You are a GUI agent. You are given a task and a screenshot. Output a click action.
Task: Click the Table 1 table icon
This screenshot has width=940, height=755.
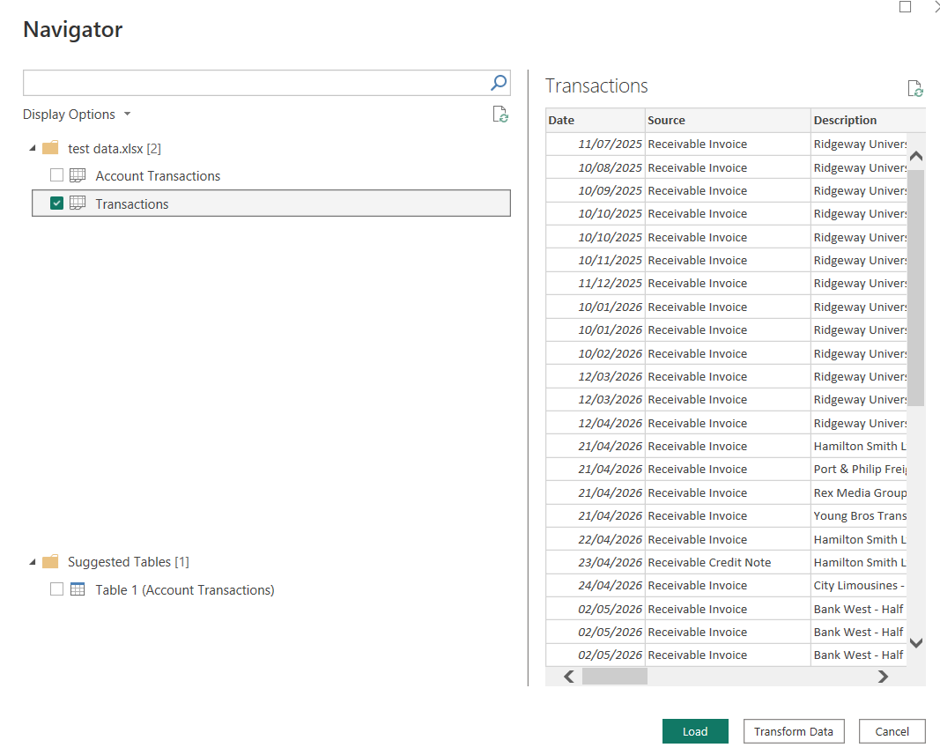77,589
